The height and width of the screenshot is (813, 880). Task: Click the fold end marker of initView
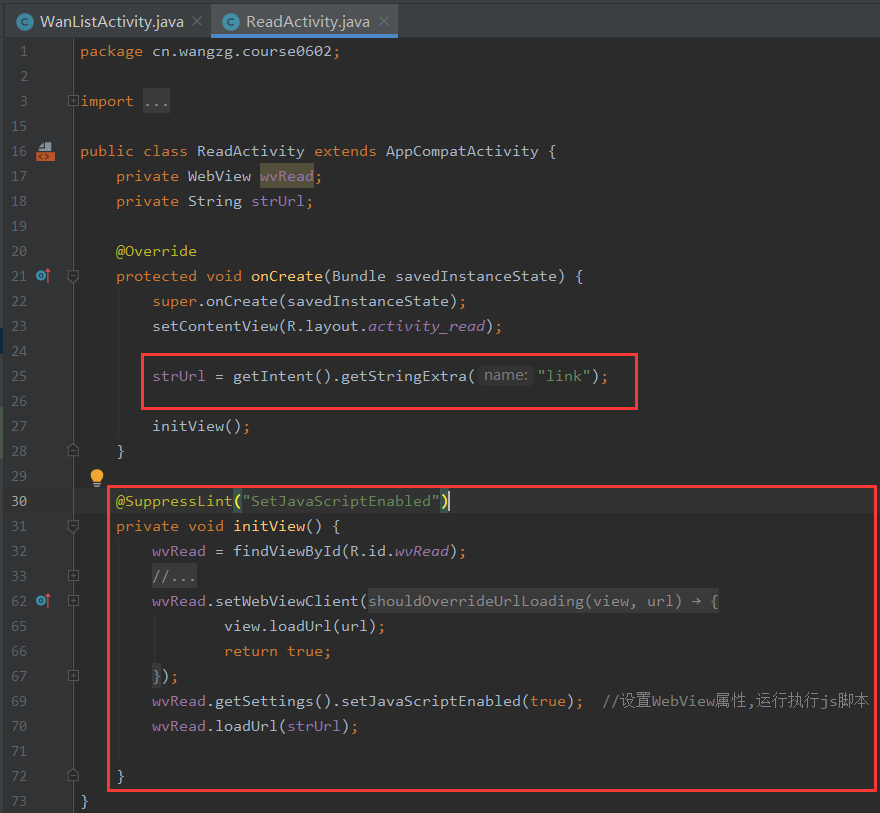point(73,775)
